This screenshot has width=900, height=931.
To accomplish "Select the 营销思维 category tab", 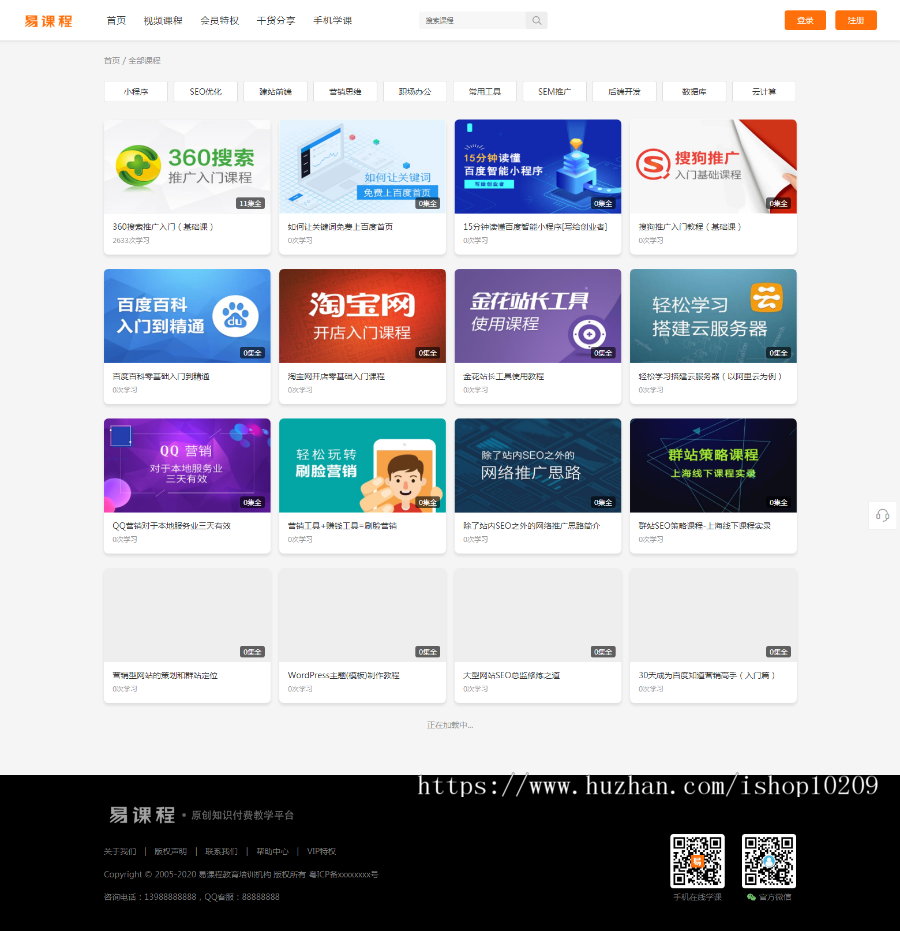I will point(345,91).
